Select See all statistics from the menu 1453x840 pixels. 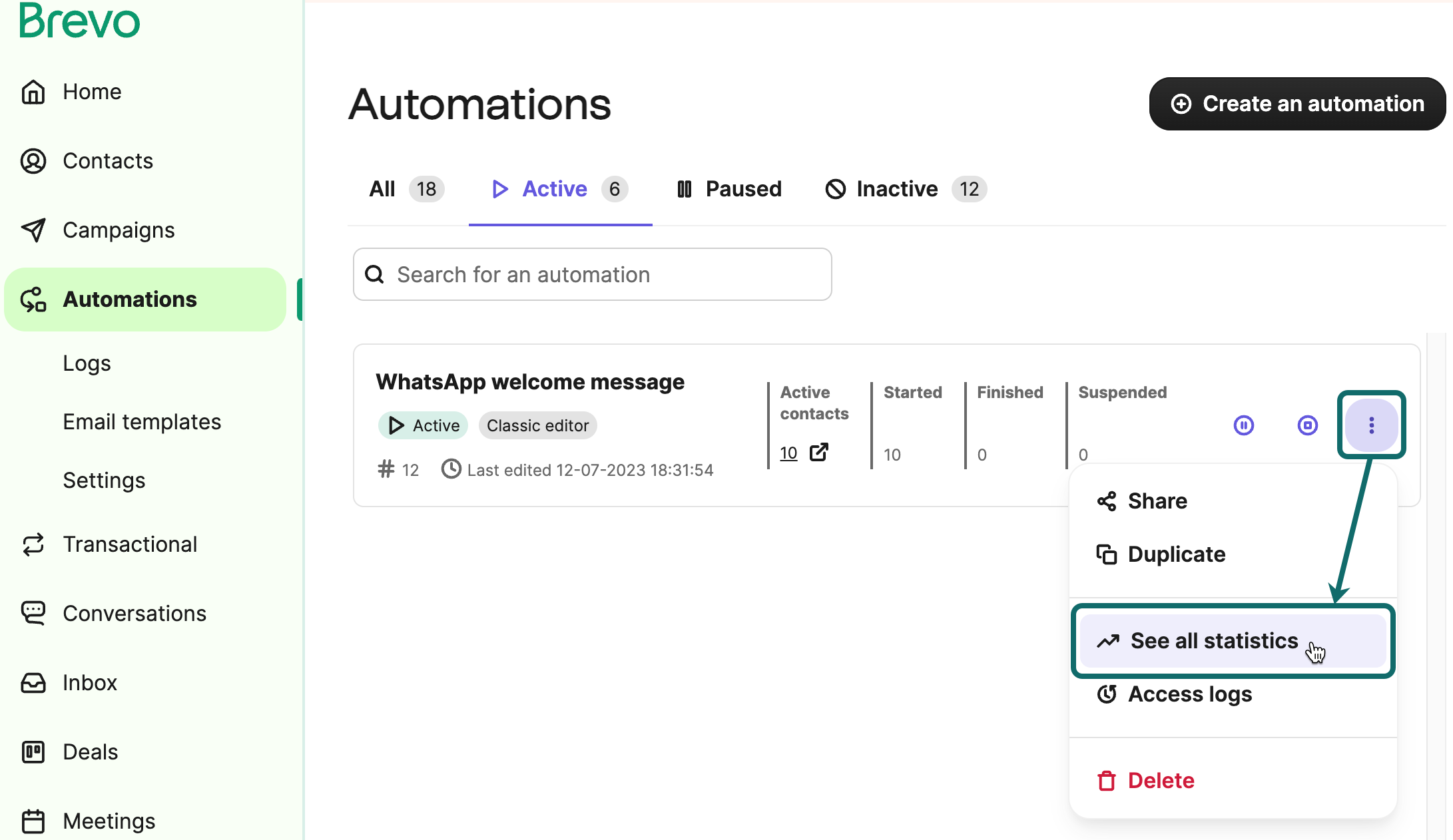1214,640
